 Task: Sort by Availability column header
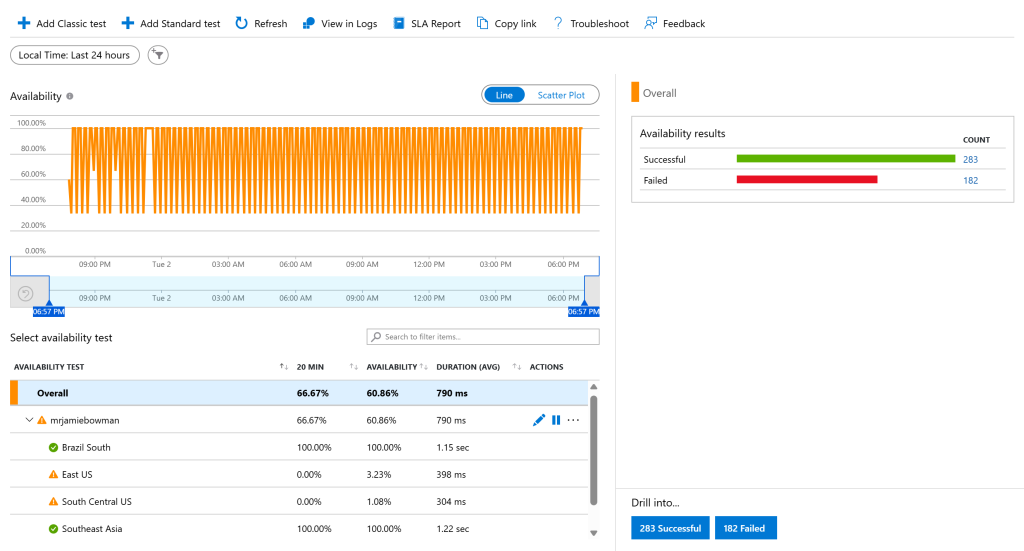392,367
